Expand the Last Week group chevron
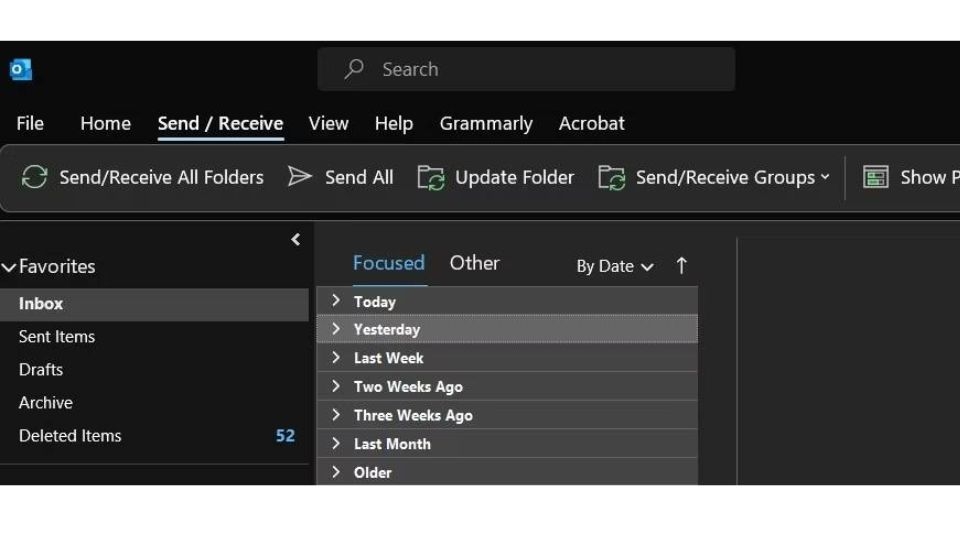This screenshot has width=960, height=540. tap(336, 358)
